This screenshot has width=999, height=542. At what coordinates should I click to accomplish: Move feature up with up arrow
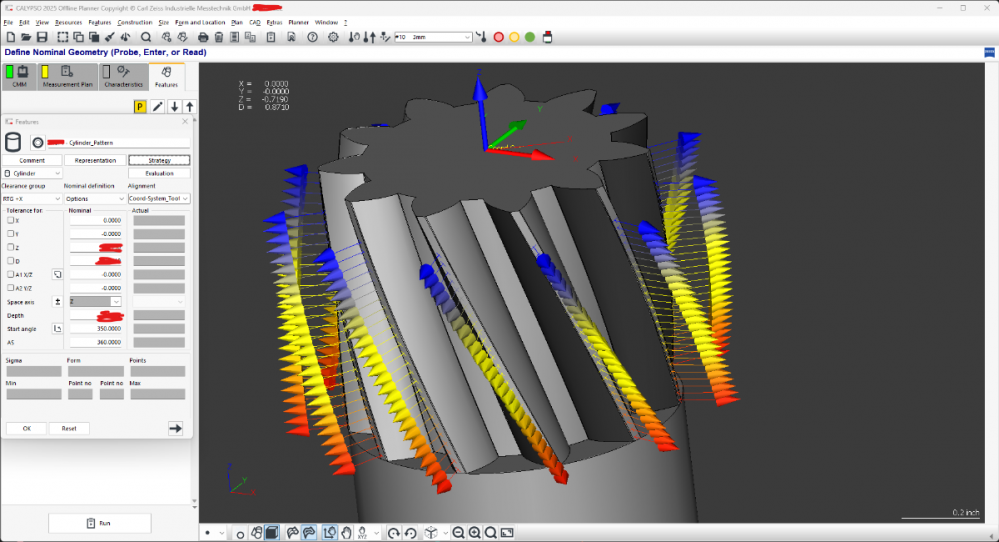(x=189, y=107)
